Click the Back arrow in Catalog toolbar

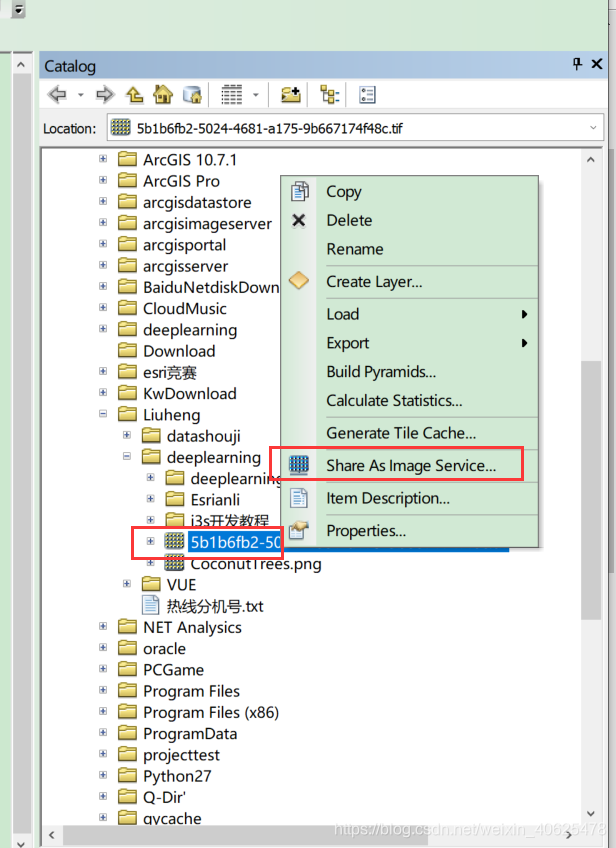pyautogui.click(x=57, y=95)
